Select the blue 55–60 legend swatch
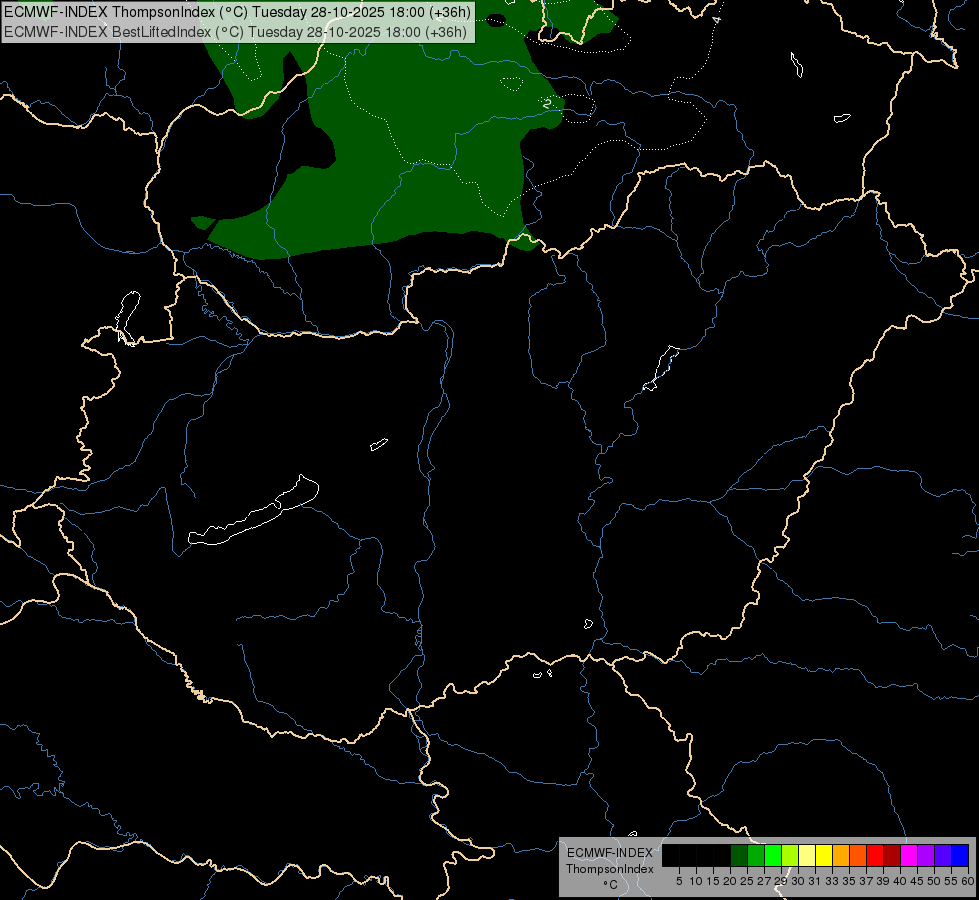The image size is (979, 900). click(960, 855)
